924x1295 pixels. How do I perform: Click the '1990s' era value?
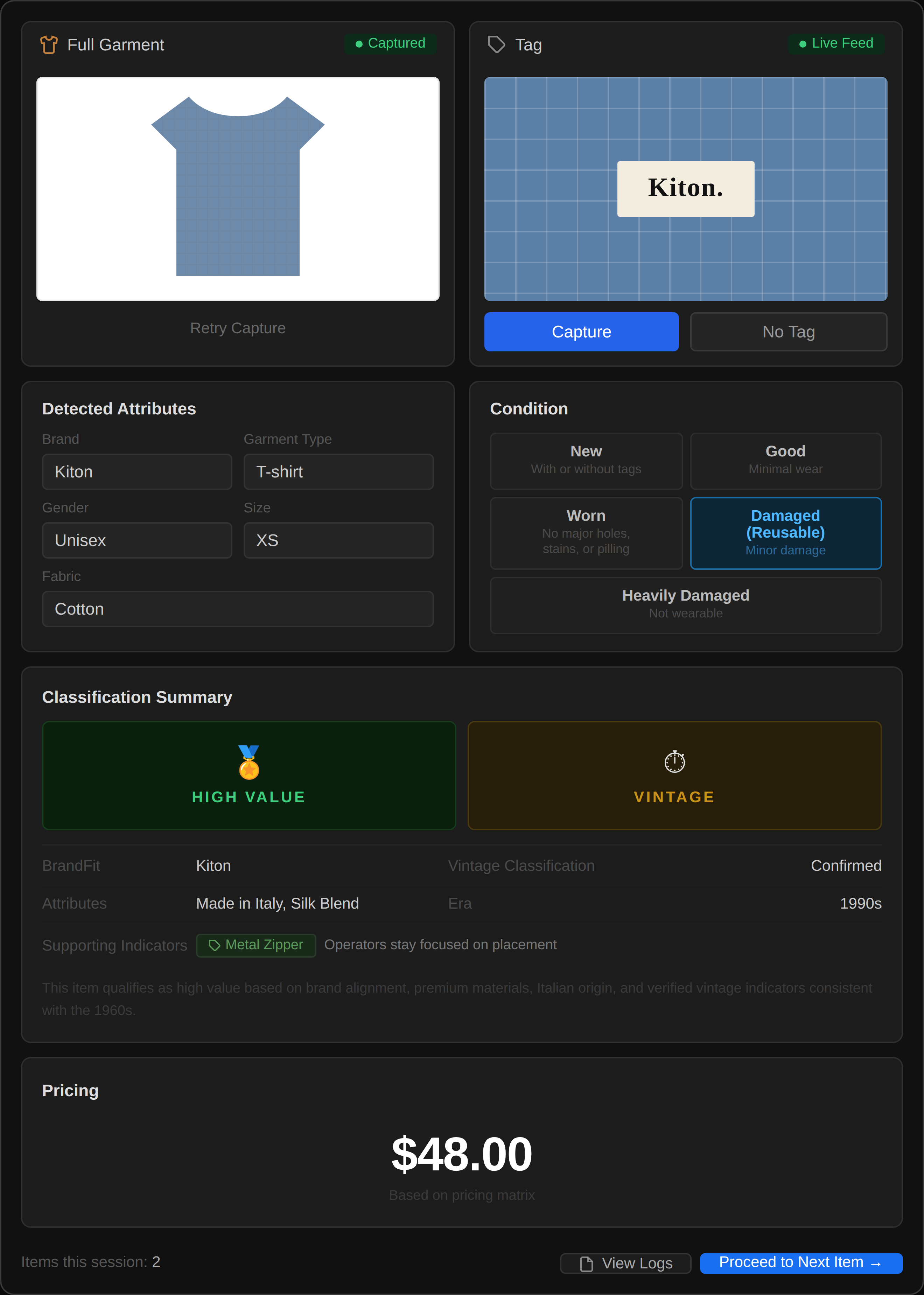[860, 904]
